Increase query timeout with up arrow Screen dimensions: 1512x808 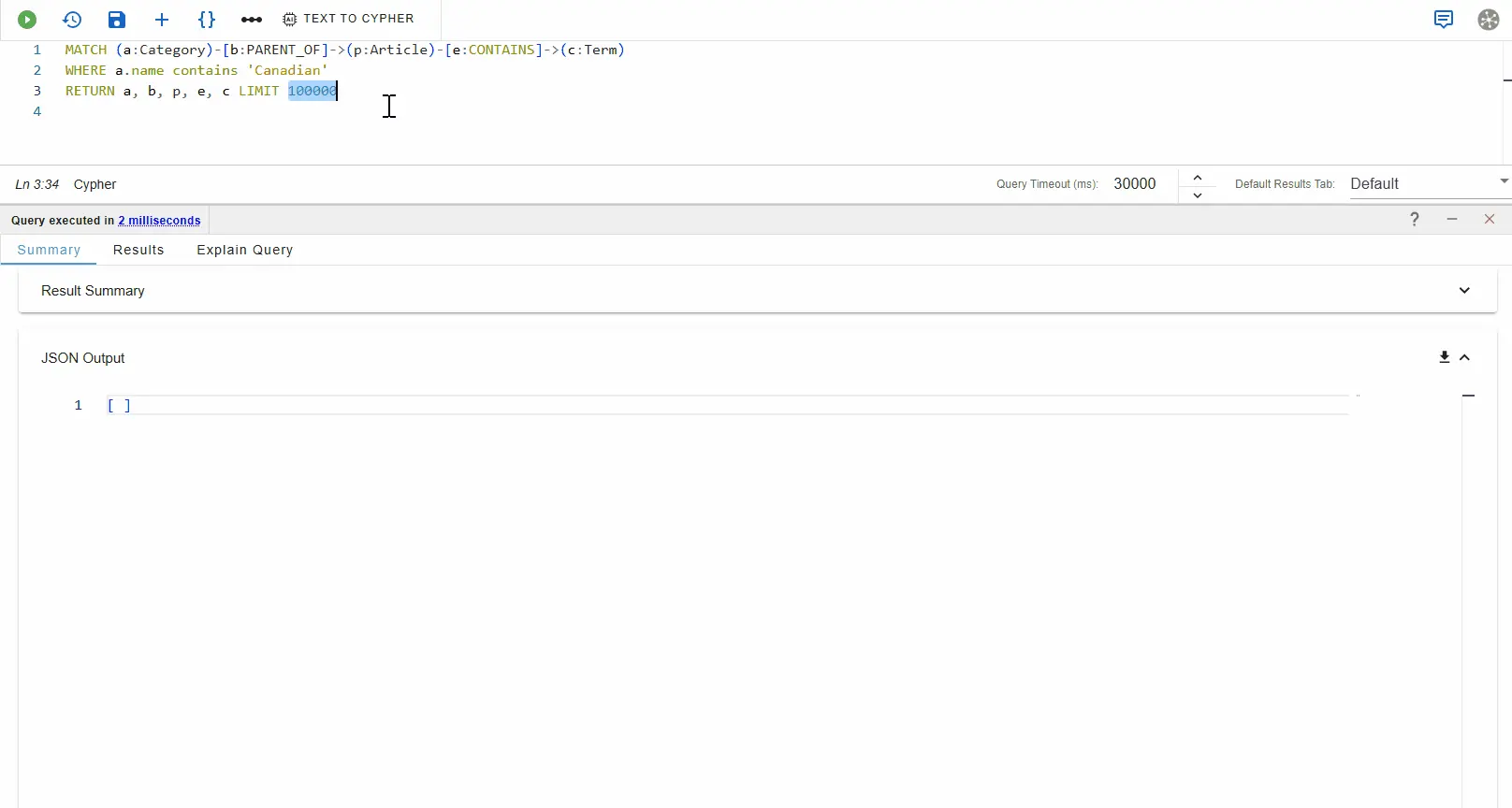(x=1198, y=178)
